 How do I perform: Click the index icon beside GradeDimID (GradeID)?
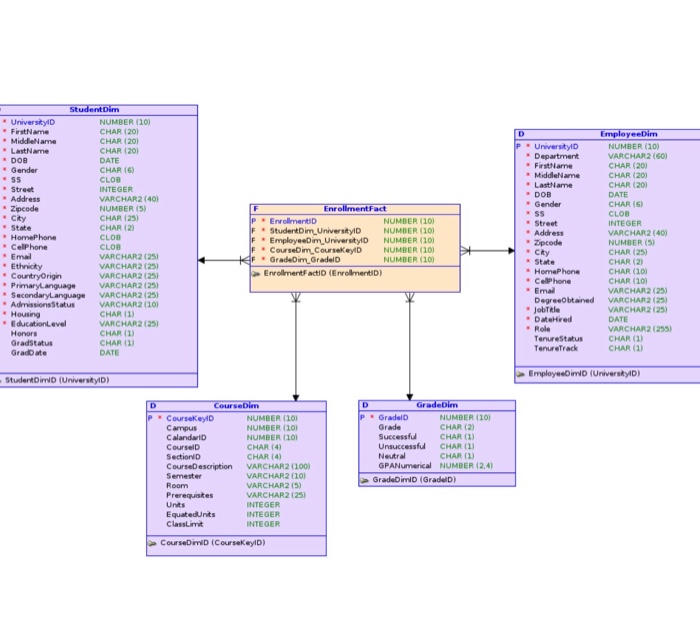(364, 480)
